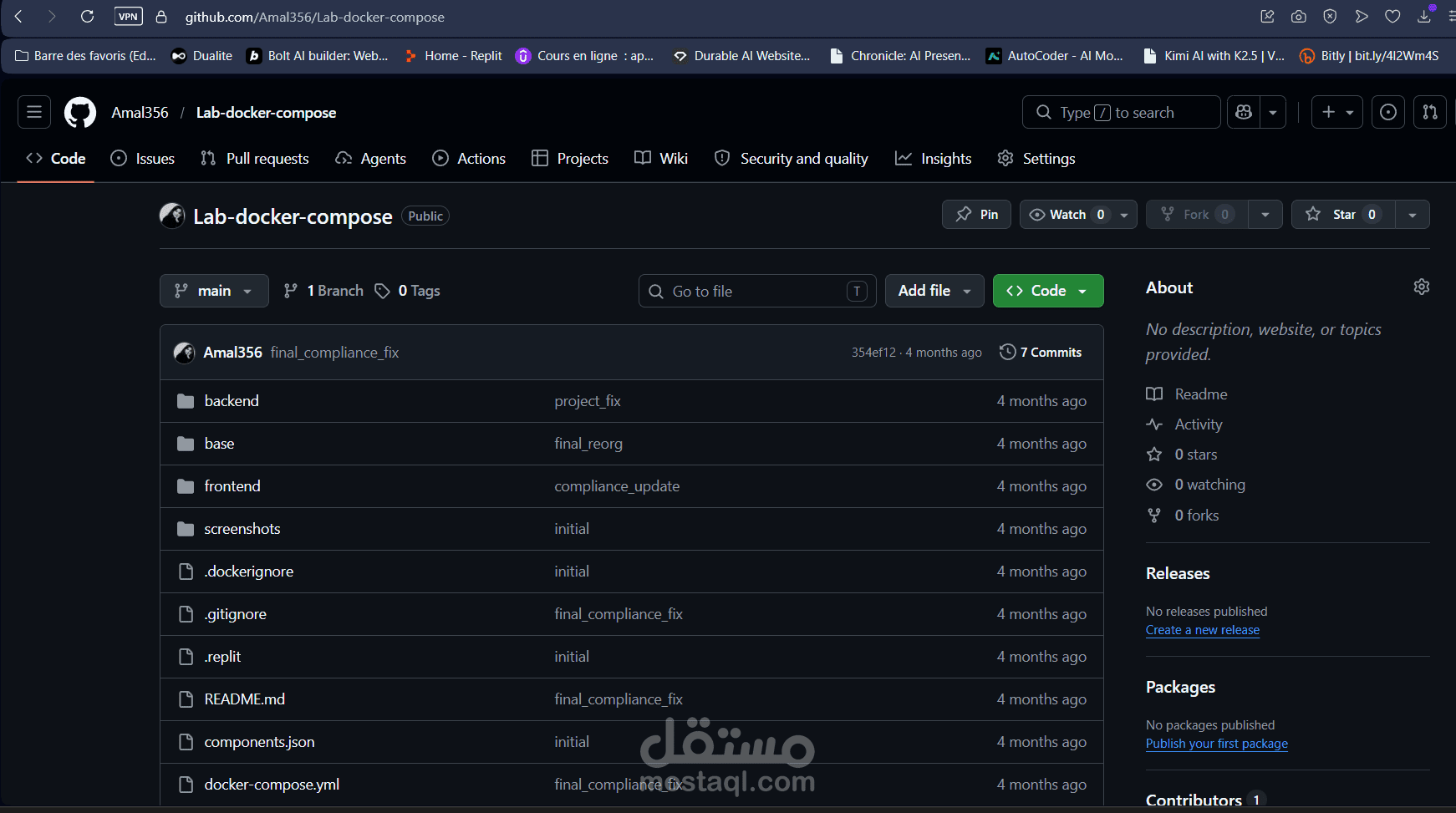
Task: Open the screenshots folder
Action: [242, 529]
